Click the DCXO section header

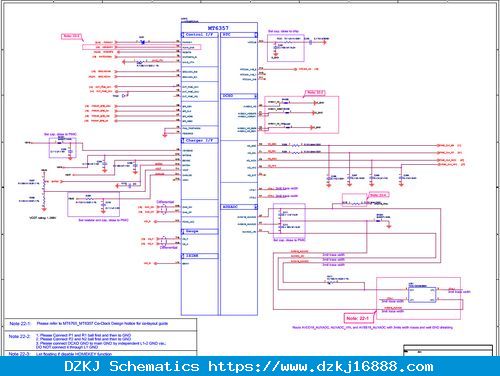pyautogui.click(x=239, y=96)
